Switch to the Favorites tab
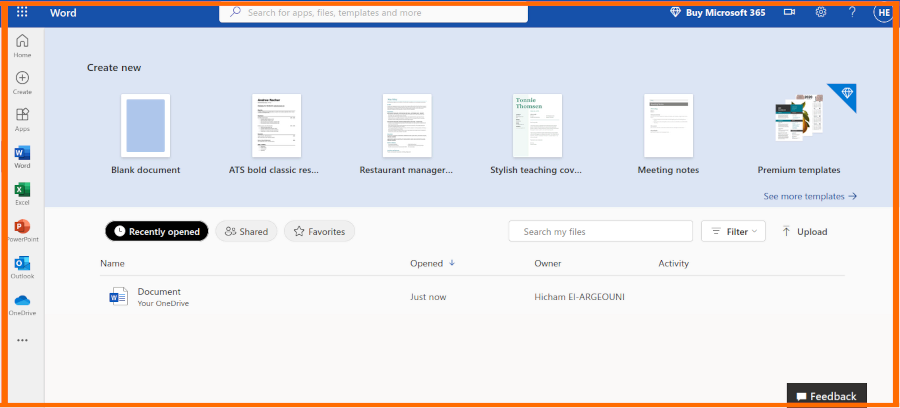 [x=319, y=231]
